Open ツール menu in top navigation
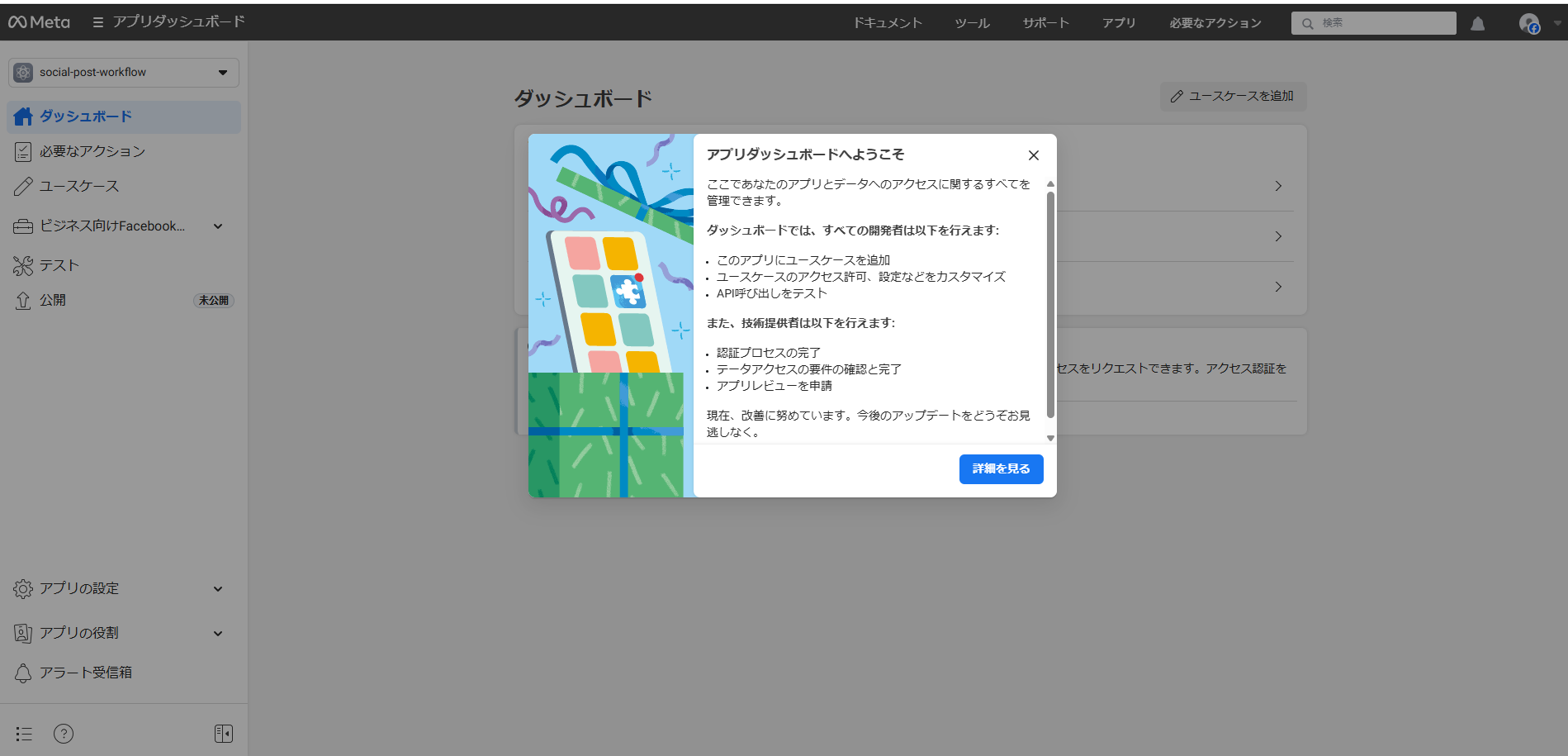 pyautogui.click(x=972, y=23)
